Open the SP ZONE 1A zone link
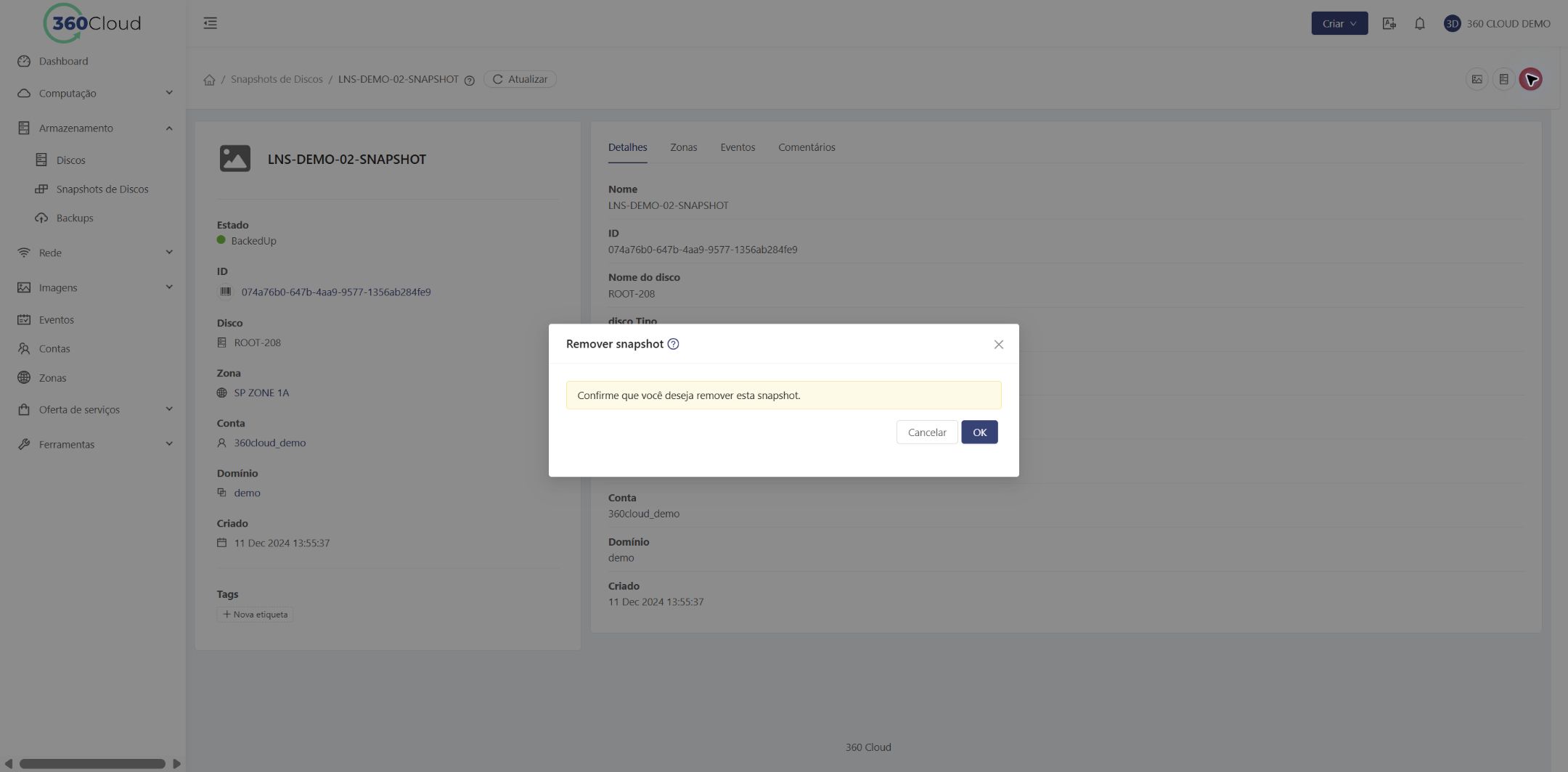The image size is (1568, 772). [261, 393]
